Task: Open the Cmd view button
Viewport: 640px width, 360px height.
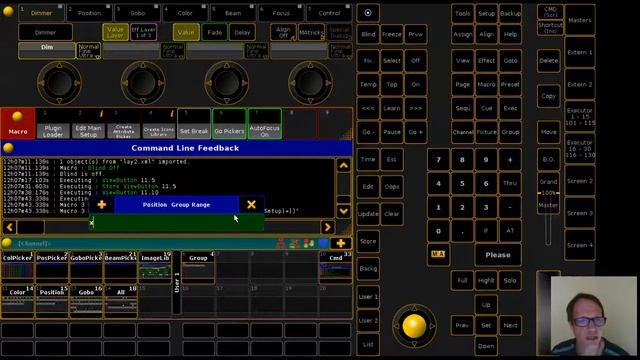Action: 336,267
